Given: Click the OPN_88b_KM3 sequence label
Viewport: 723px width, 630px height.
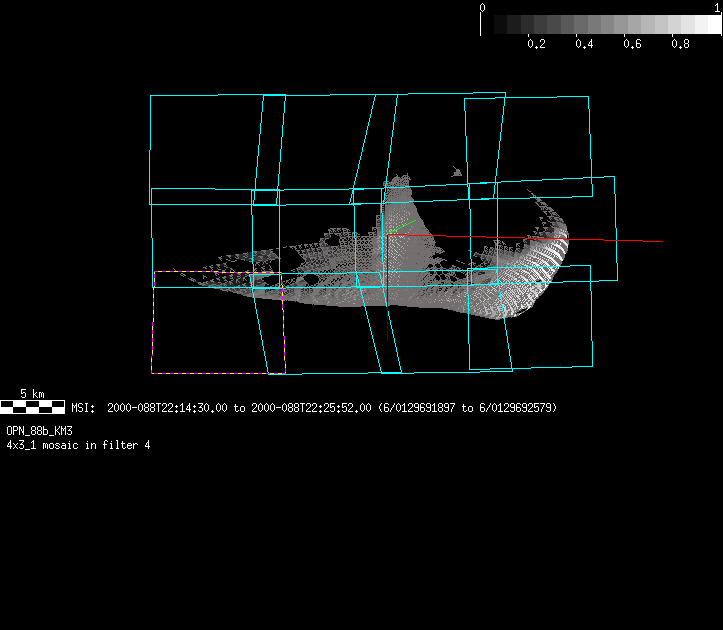Looking at the screenshot, I should coord(39,430).
